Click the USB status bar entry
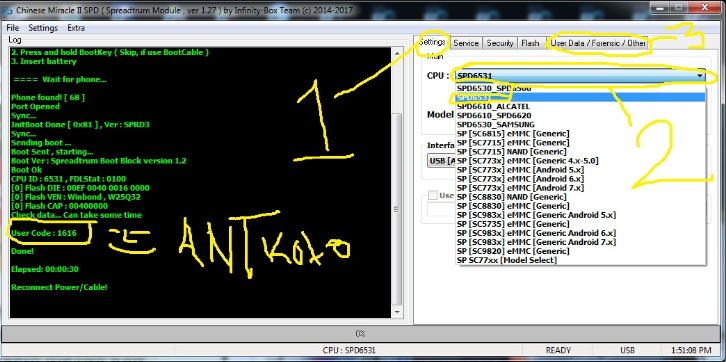Viewport: 726px width, 362px height. coord(627,350)
